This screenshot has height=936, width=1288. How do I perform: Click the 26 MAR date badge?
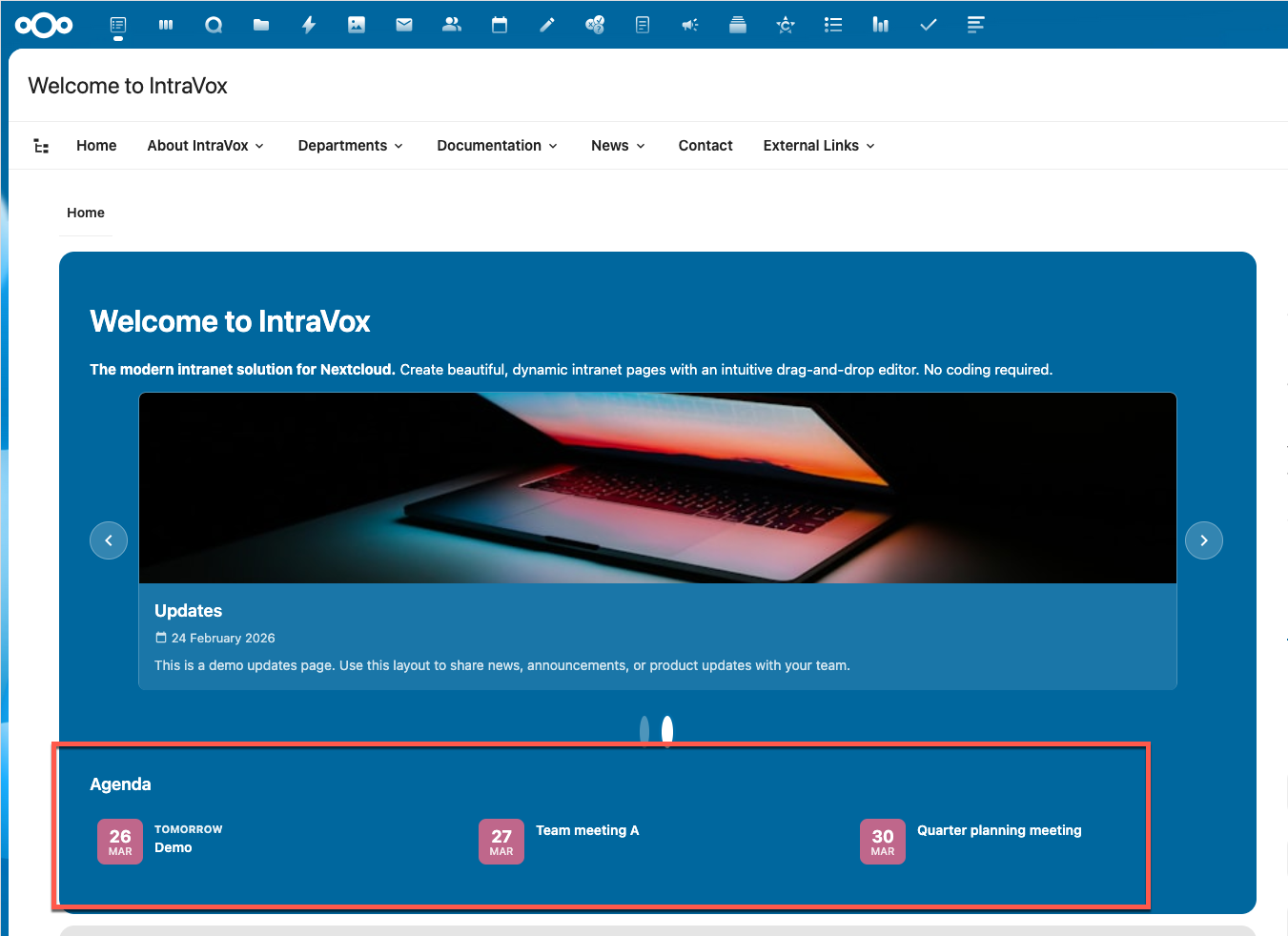coord(120,842)
